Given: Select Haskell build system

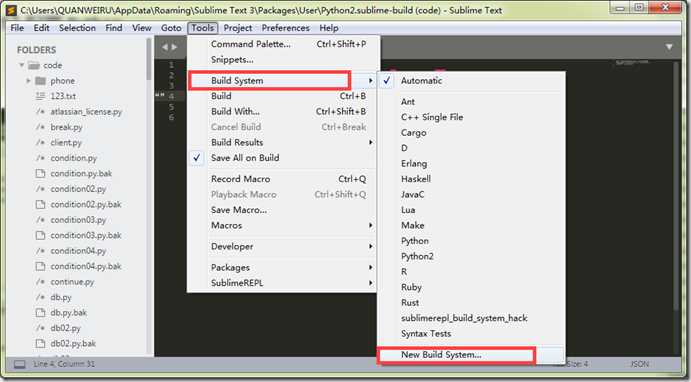Looking at the screenshot, I should tap(472, 179).
